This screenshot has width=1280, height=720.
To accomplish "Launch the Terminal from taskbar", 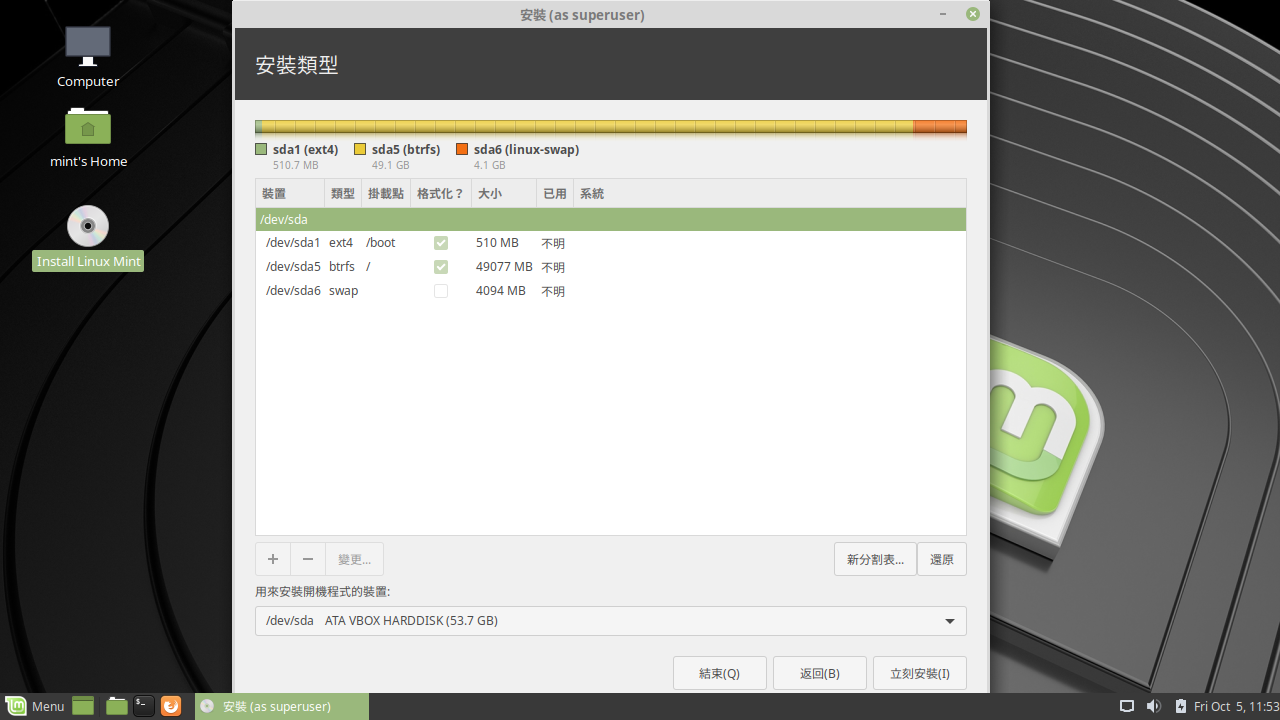I will 144,706.
